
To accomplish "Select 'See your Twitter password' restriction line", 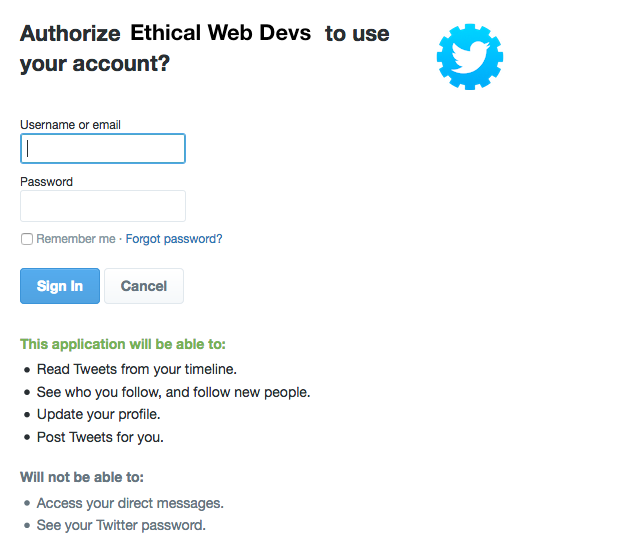I will point(121,525).
